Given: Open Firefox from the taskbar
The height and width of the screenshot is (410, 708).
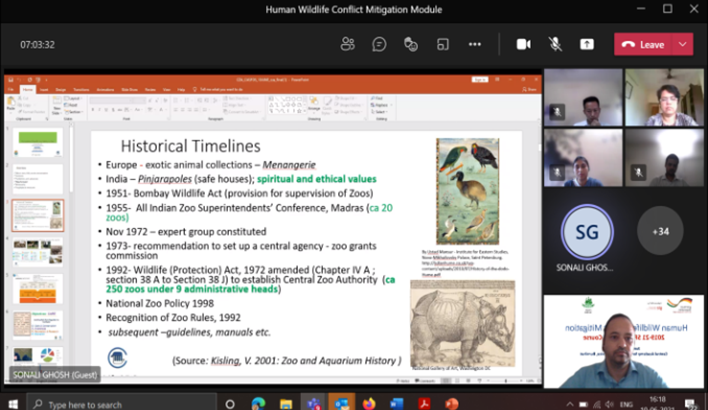Looking at the screenshot, I should pos(367,403).
